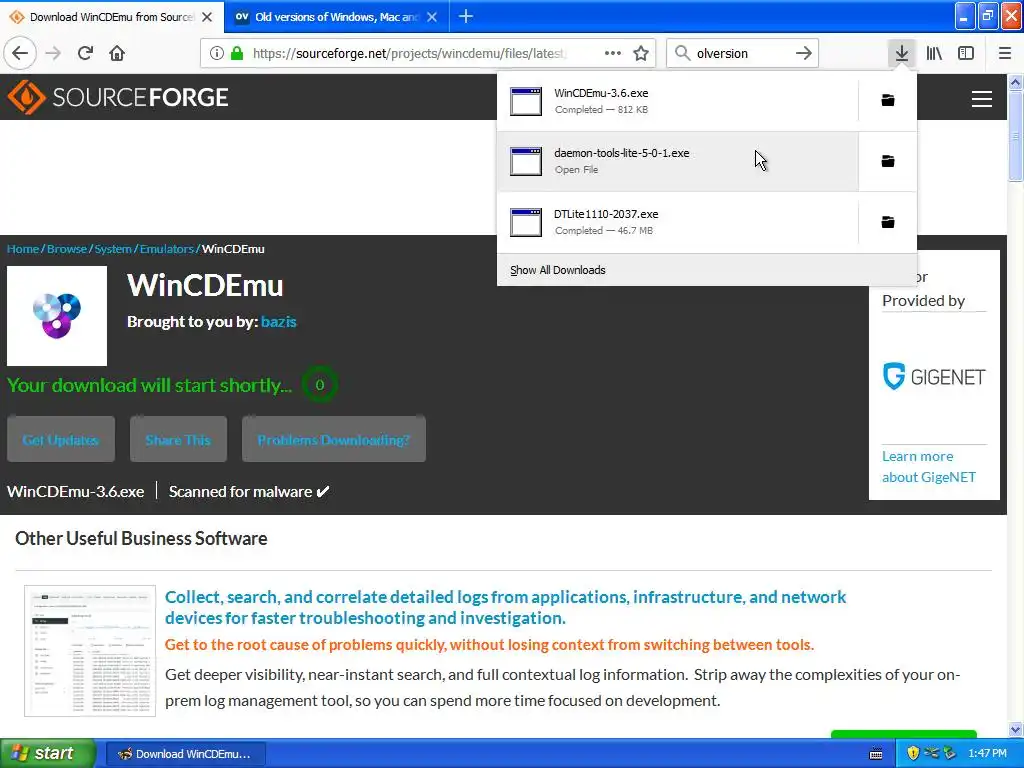Click the vertical scrollbar thumb
Screen dimensions: 1024x768
(1015, 136)
